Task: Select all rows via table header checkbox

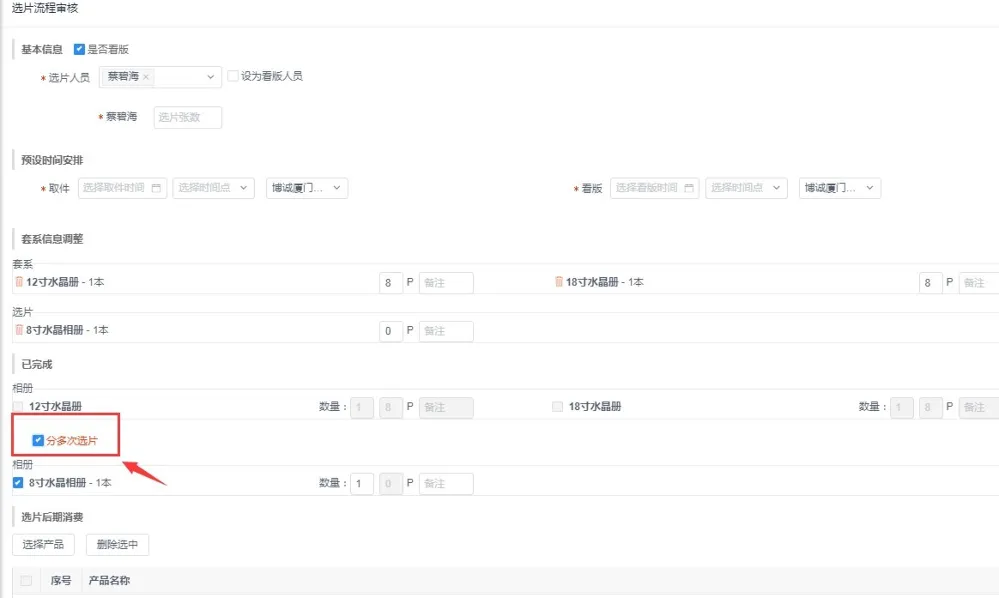Action: click(26, 580)
